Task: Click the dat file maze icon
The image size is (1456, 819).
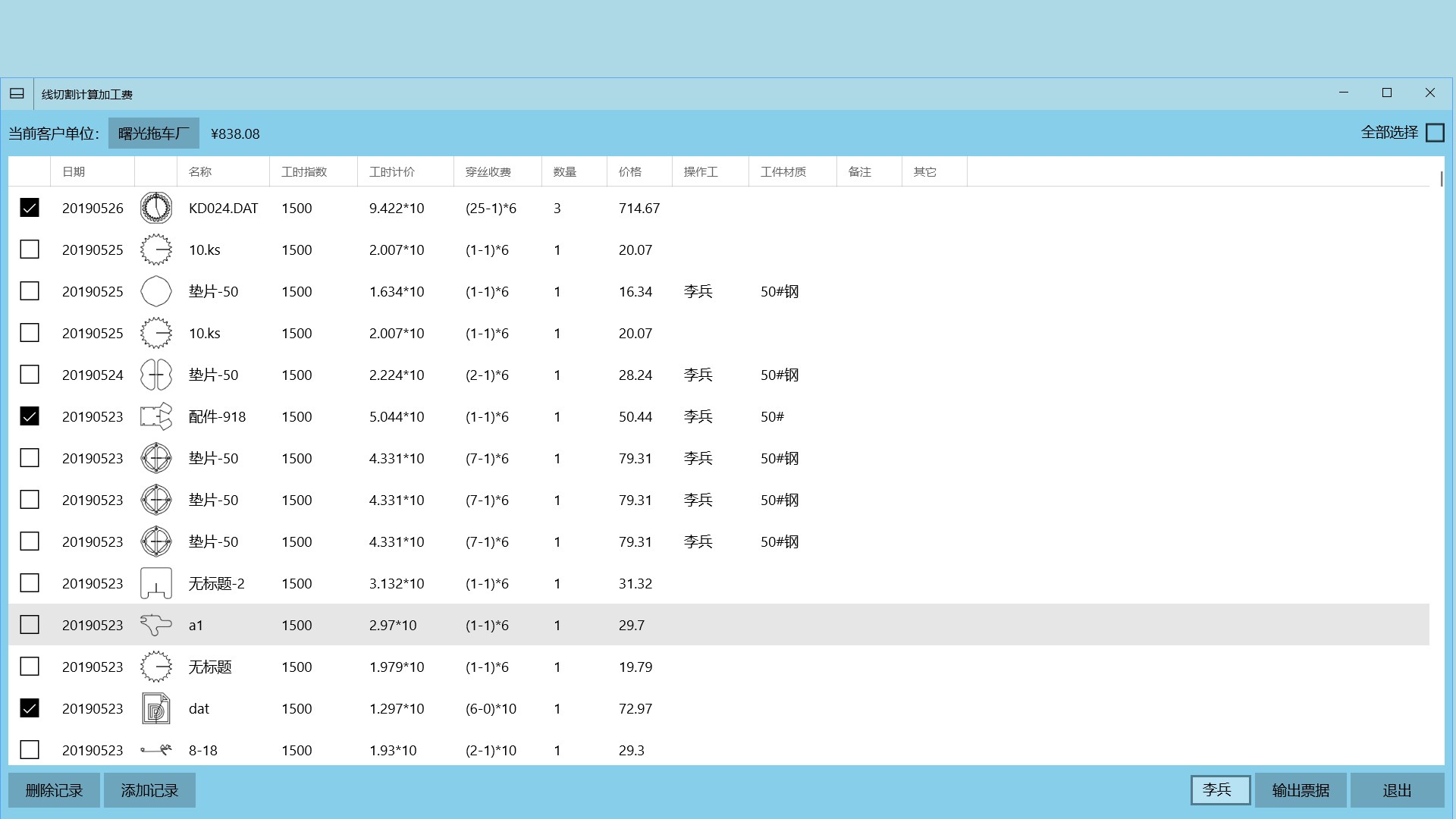Action: click(x=155, y=708)
